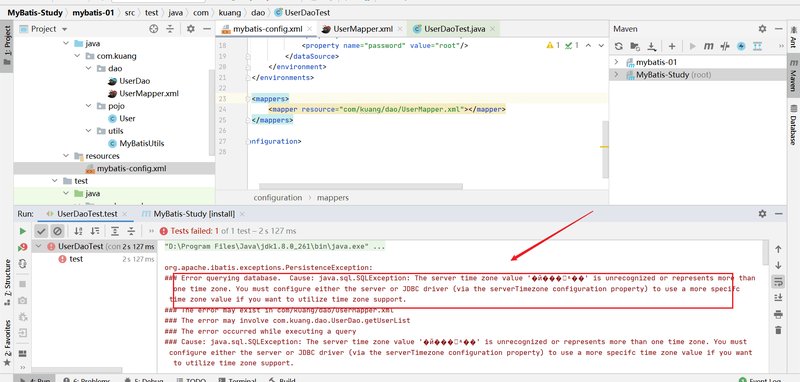Expand MyBatis-Study (root) in Maven
This screenshot has height=382, width=800.
[x=616, y=75]
